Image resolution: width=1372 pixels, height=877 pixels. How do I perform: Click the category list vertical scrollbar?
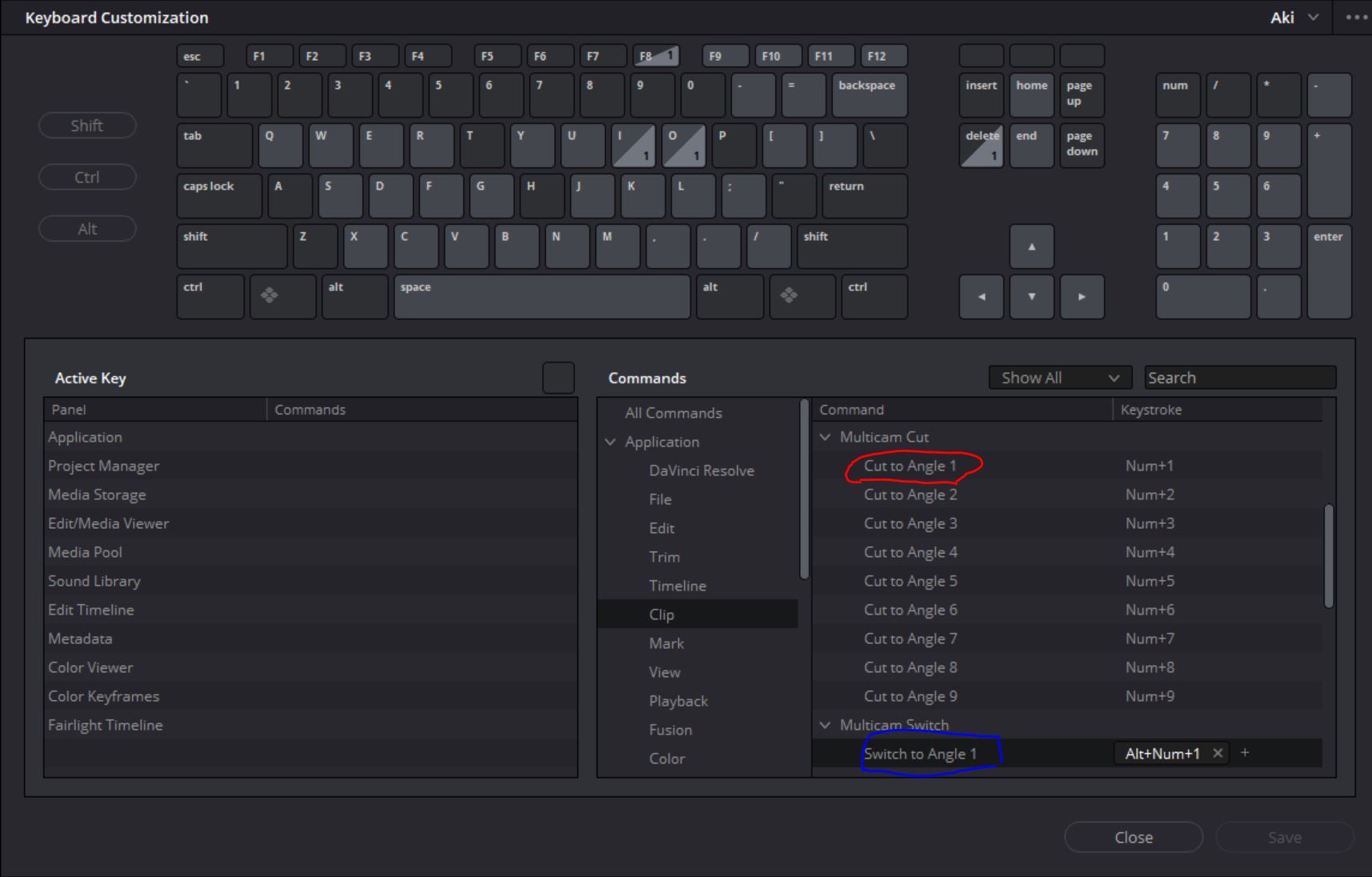(x=804, y=488)
